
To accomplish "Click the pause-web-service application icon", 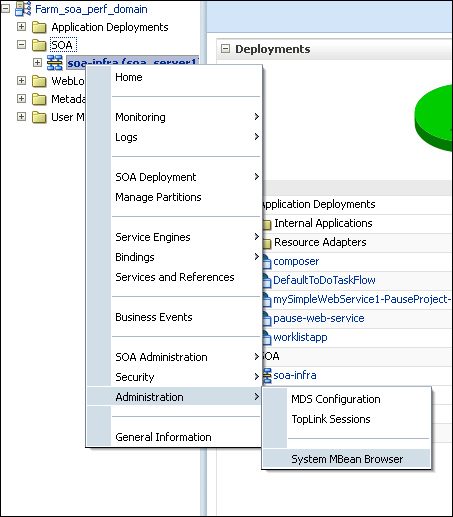I will point(267,319).
